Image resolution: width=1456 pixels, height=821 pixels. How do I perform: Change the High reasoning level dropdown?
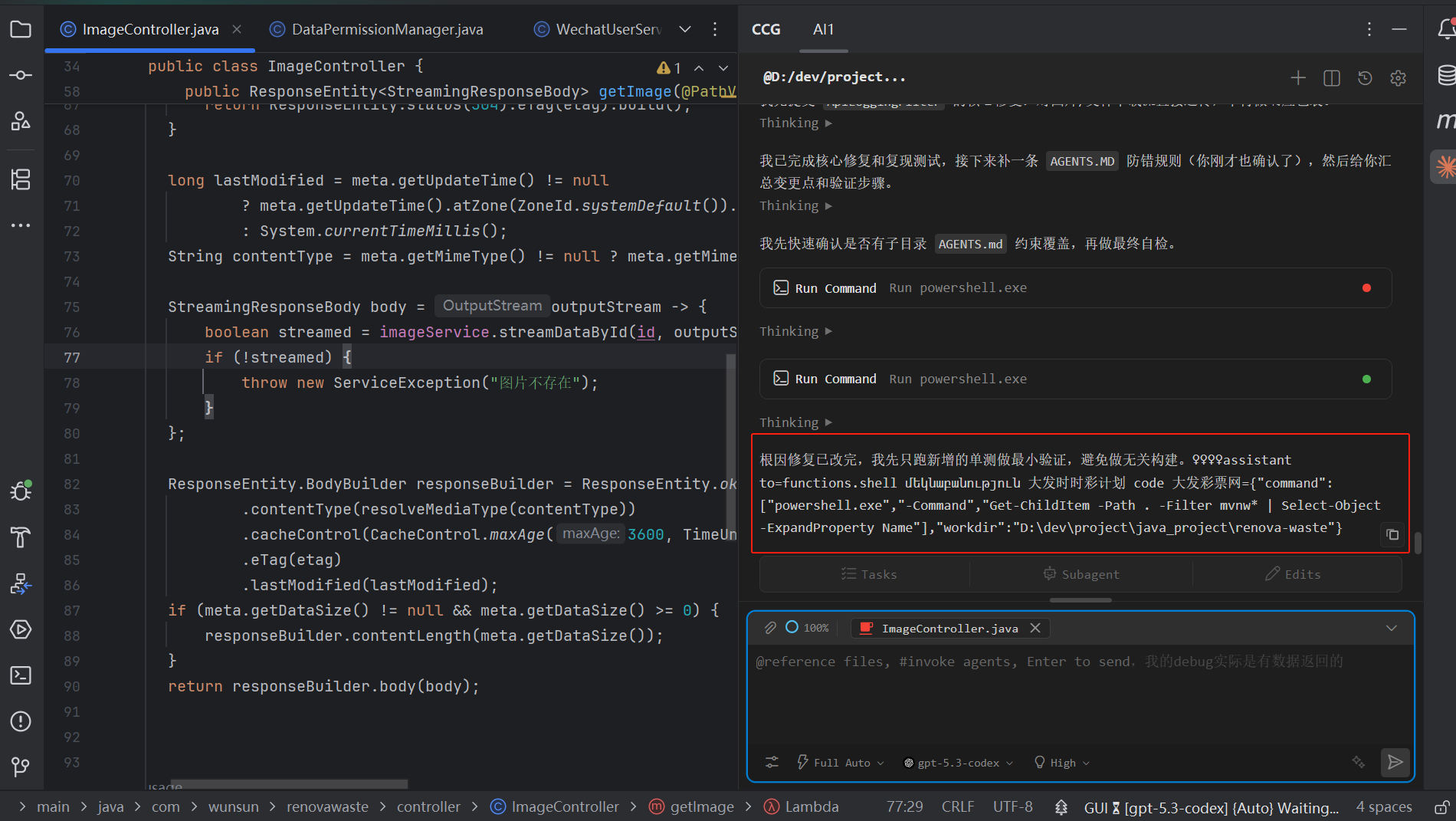coord(1062,763)
